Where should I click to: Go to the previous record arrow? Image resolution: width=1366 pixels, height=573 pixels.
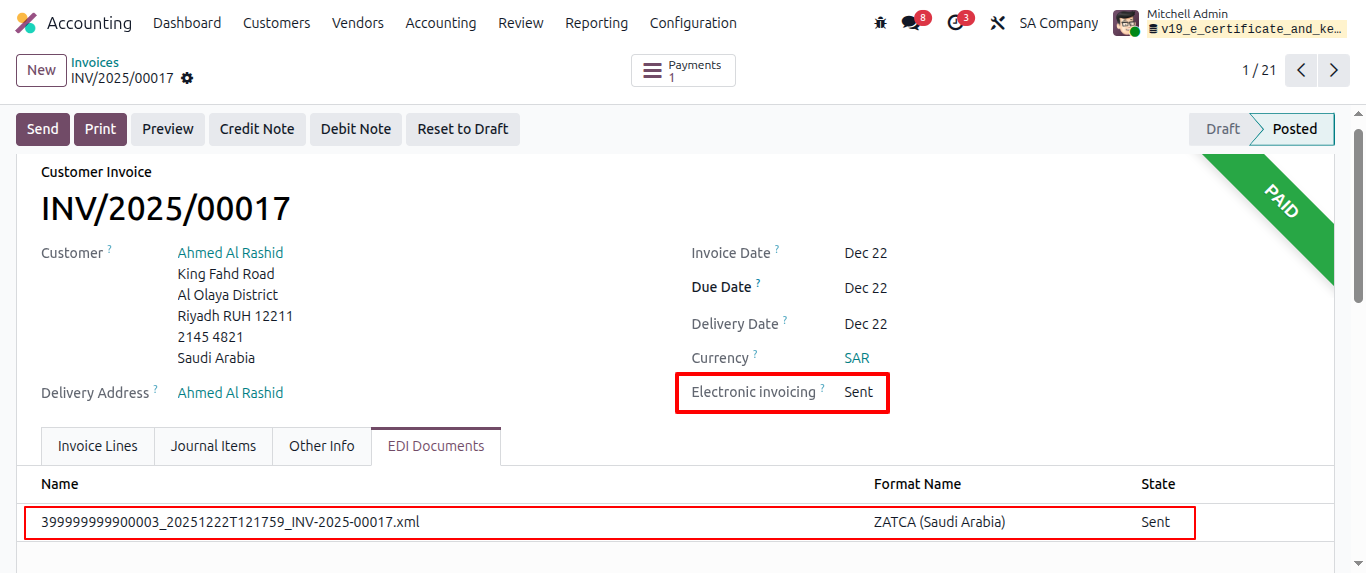click(x=1301, y=70)
